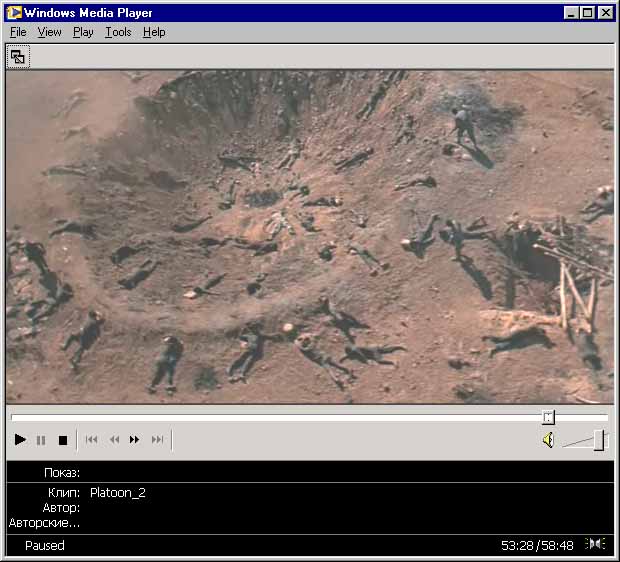Click the Windows Media Player title icon
Viewport: 620px width, 562px height.
(13, 12)
